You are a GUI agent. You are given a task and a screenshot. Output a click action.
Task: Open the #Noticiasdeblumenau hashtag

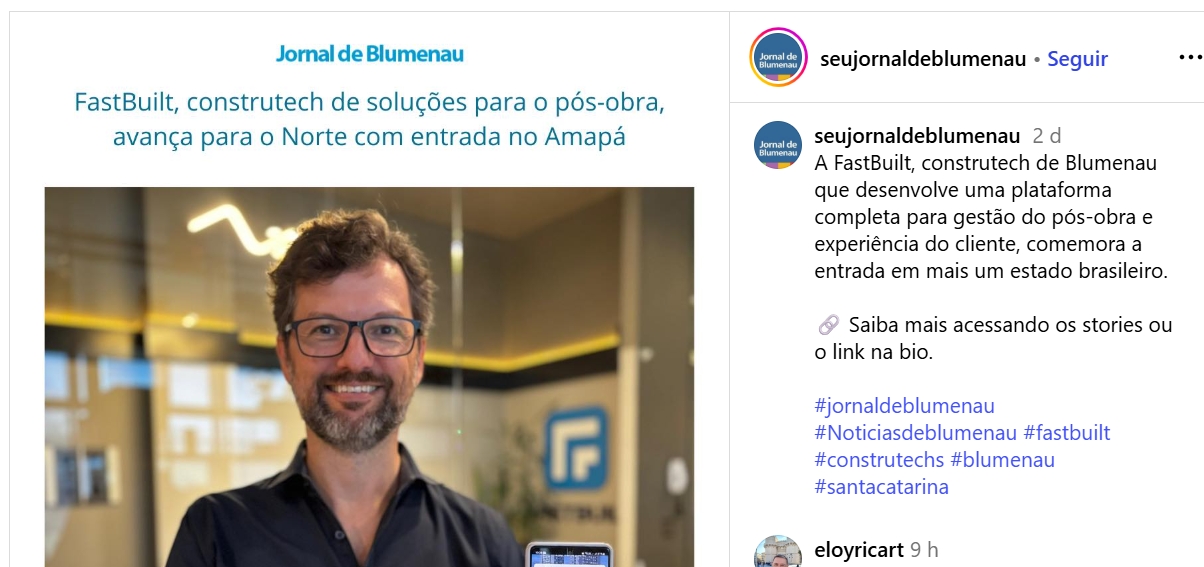point(916,433)
